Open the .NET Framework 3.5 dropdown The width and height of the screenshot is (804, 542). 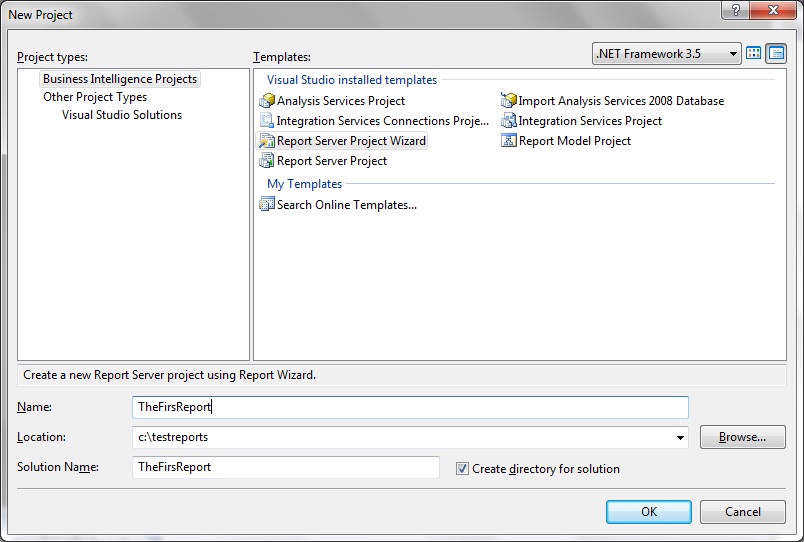(x=667, y=53)
